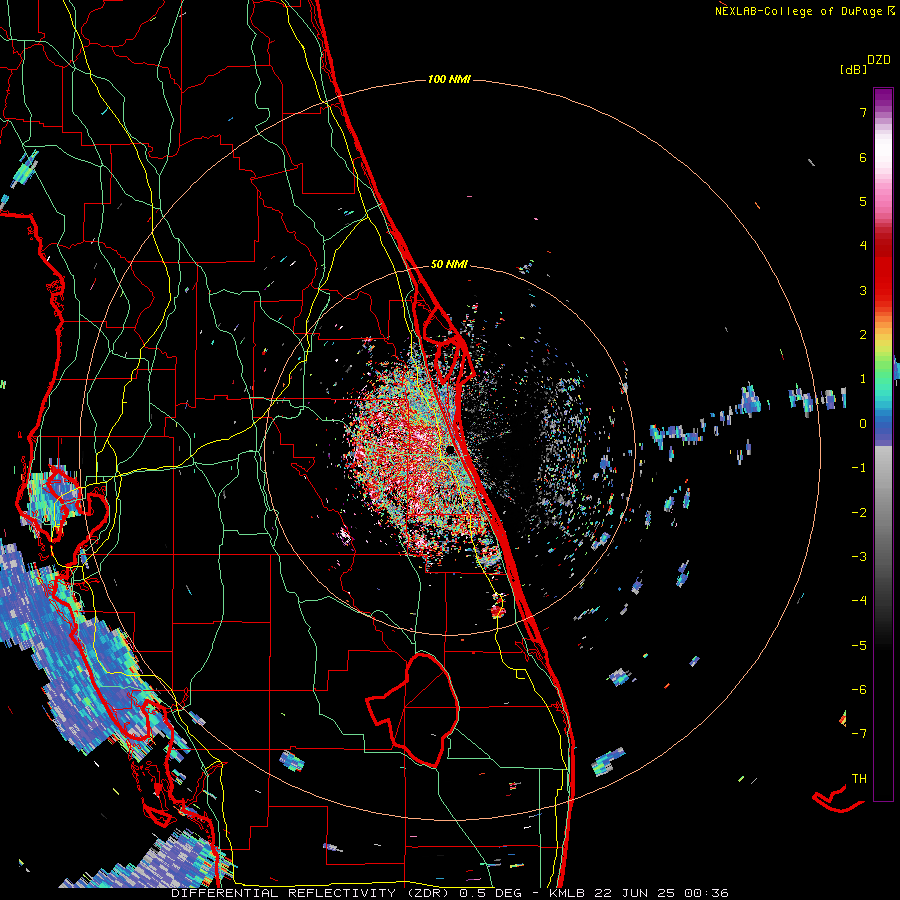The height and width of the screenshot is (900, 900).
Task: Click the 1 value on color scale
Action: [x=863, y=379]
